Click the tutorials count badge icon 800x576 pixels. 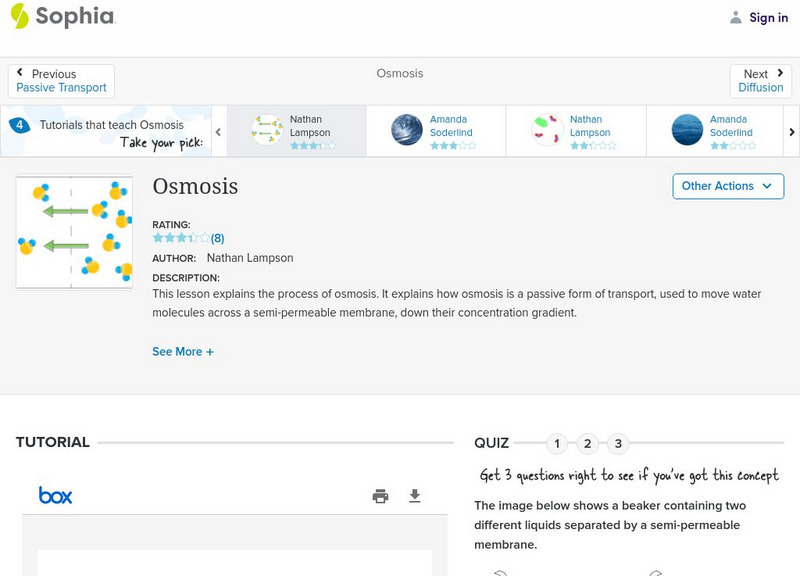(x=18, y=125)
